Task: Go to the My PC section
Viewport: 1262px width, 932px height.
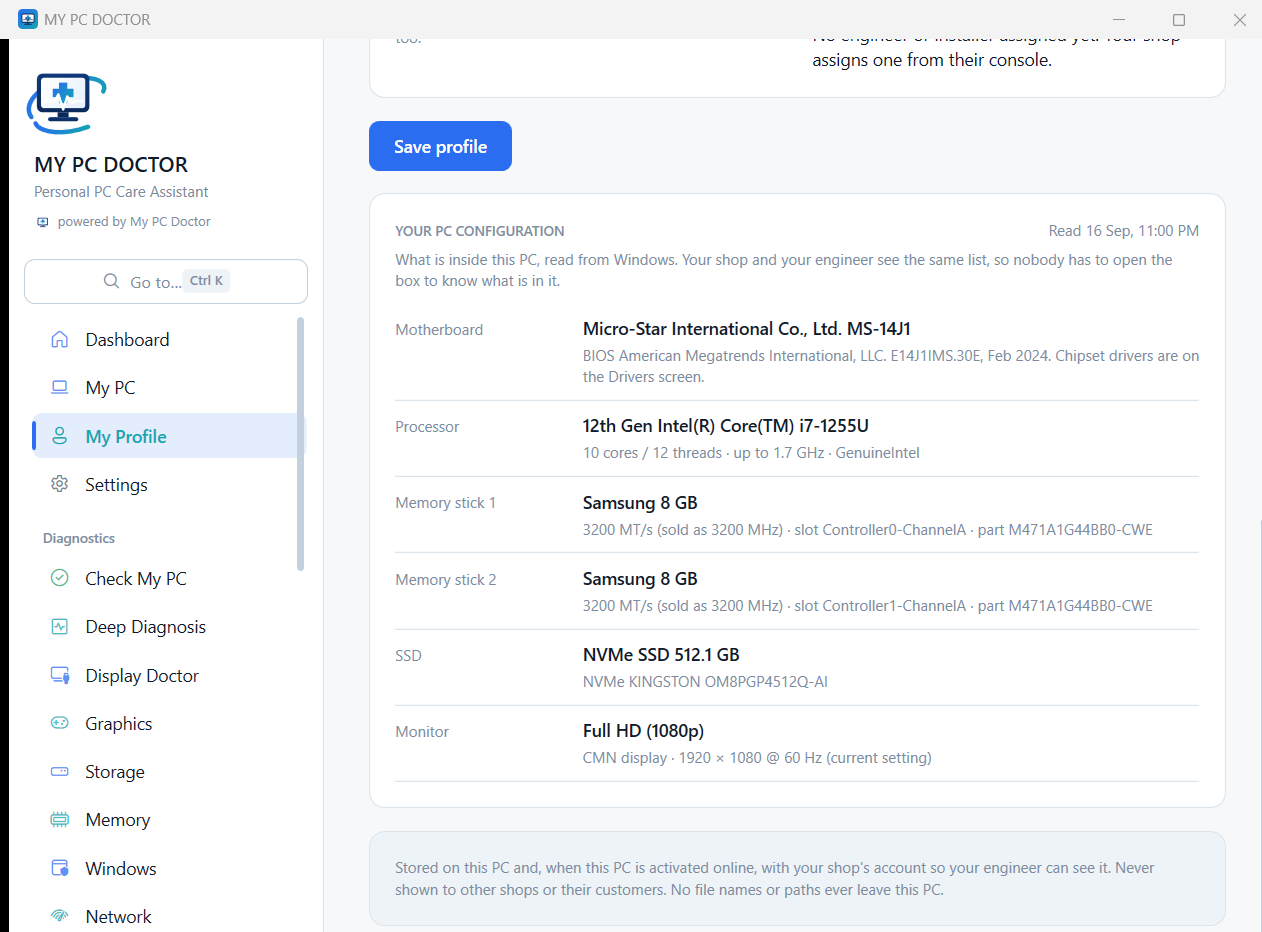Action: [166, 387]
